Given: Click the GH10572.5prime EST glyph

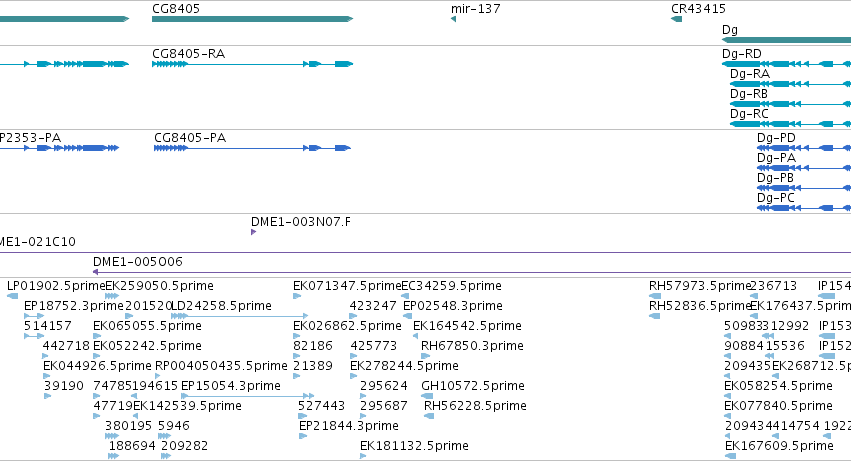Looking at the screenshot, I should 427,396.
